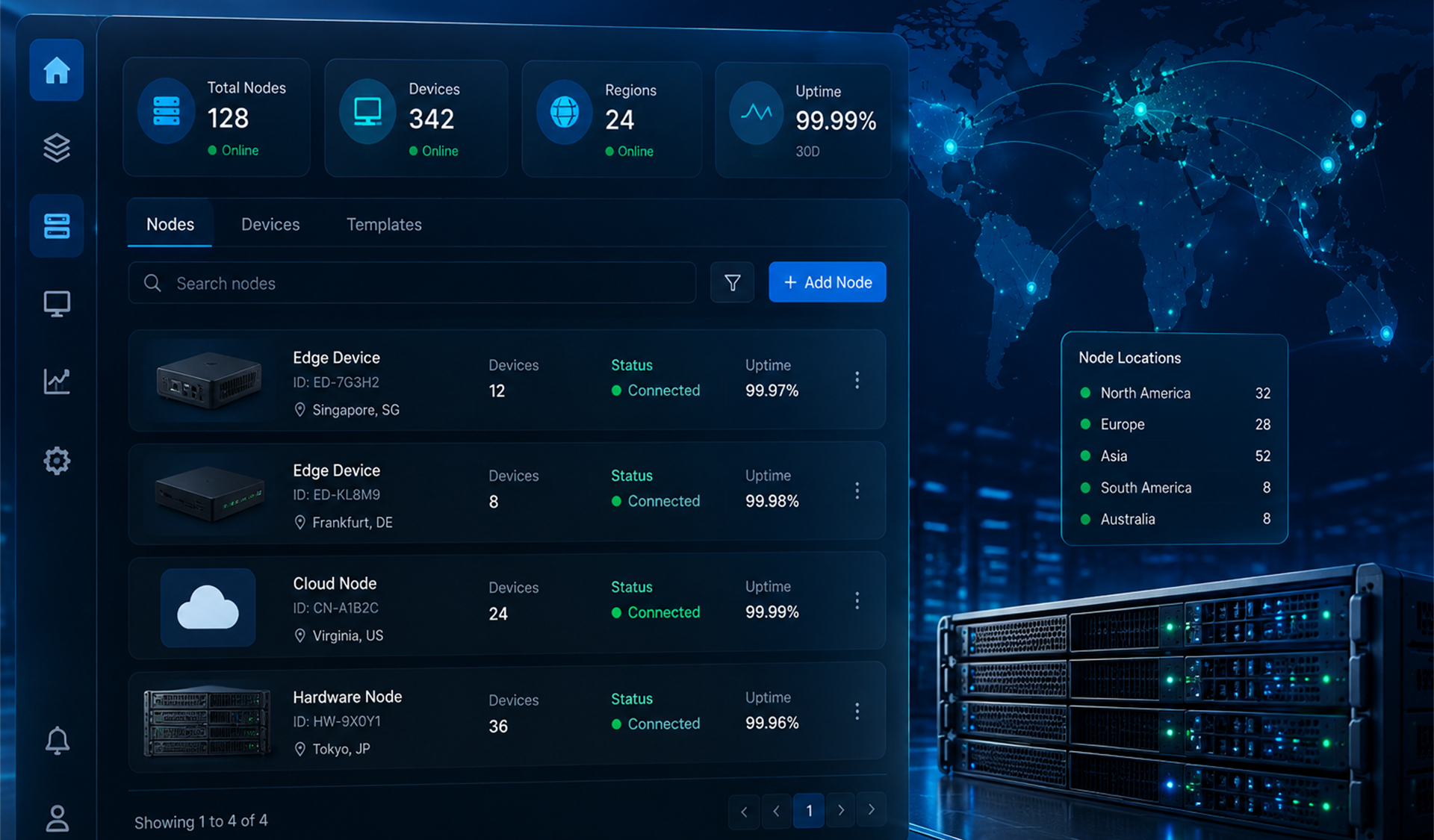1434x840 pixels.
Task: Click the Total Nodes 128 value
Action: (228, 119)
